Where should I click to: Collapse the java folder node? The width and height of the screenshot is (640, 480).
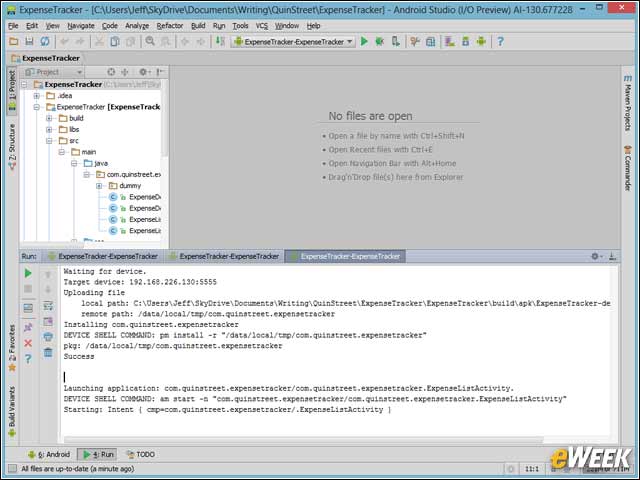(x=74, y=163)
